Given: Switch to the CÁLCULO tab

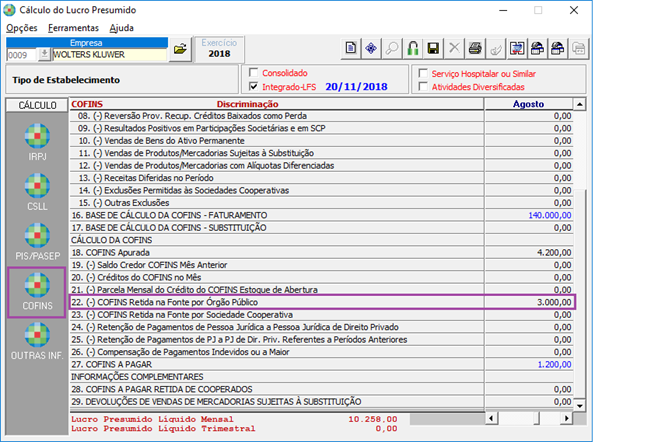Looking at the screenshot, I should tap(37, 105).
